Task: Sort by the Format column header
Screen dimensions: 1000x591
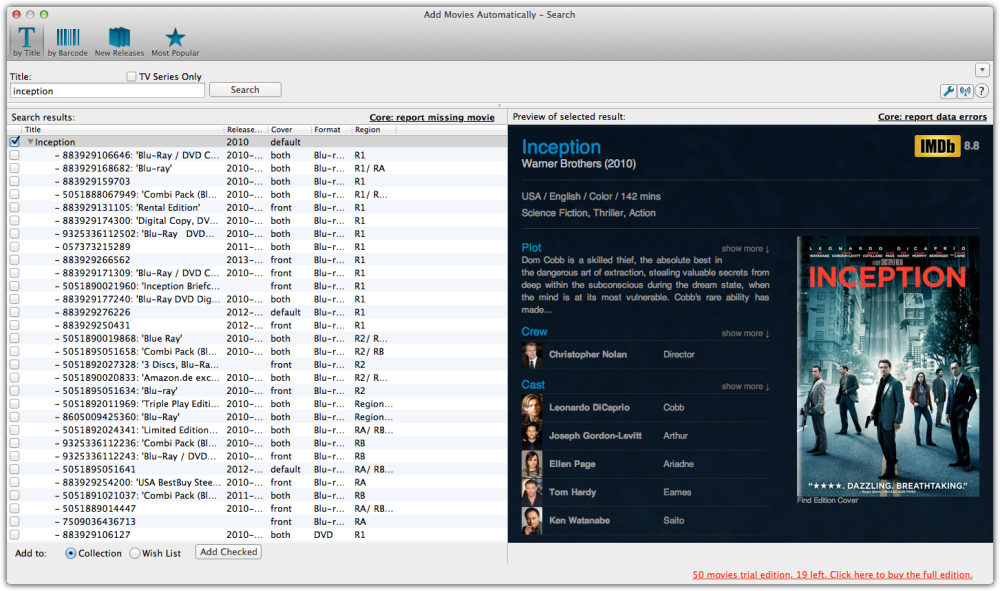Action: click(331, 129)
